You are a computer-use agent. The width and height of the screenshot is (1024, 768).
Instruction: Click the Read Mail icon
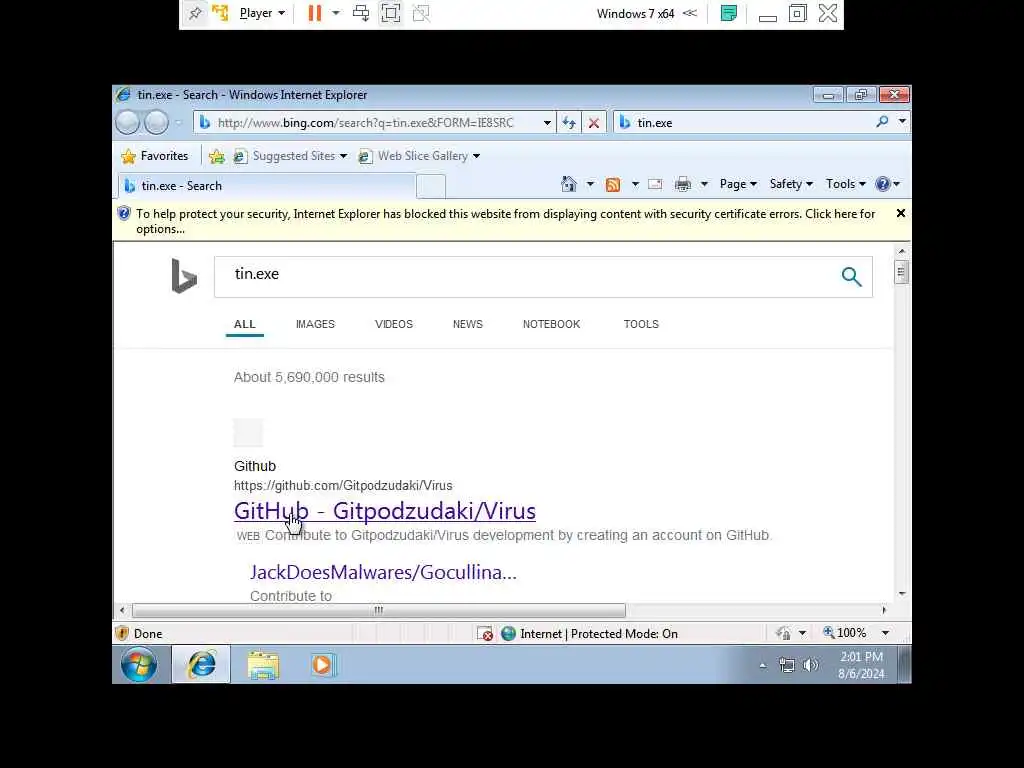pos(655,184)
